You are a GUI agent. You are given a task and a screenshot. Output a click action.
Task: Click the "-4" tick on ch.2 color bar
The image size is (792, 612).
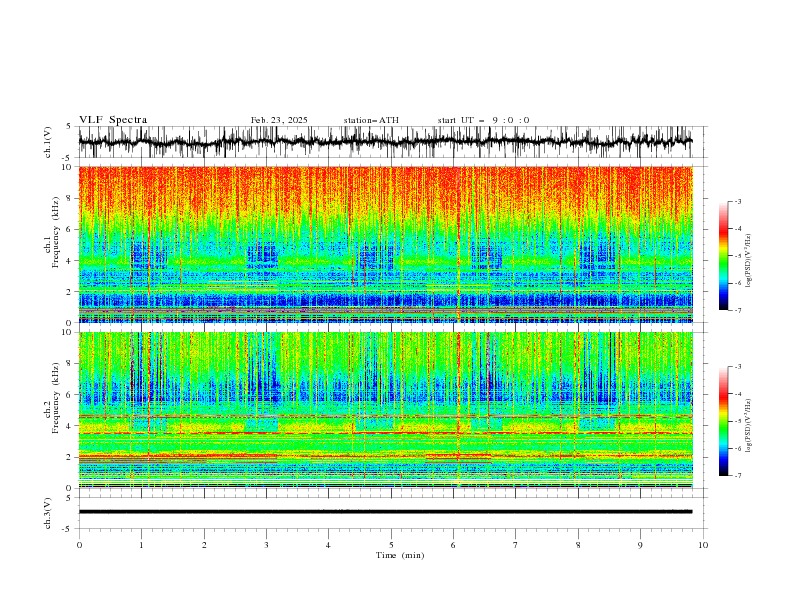[737, 394]
